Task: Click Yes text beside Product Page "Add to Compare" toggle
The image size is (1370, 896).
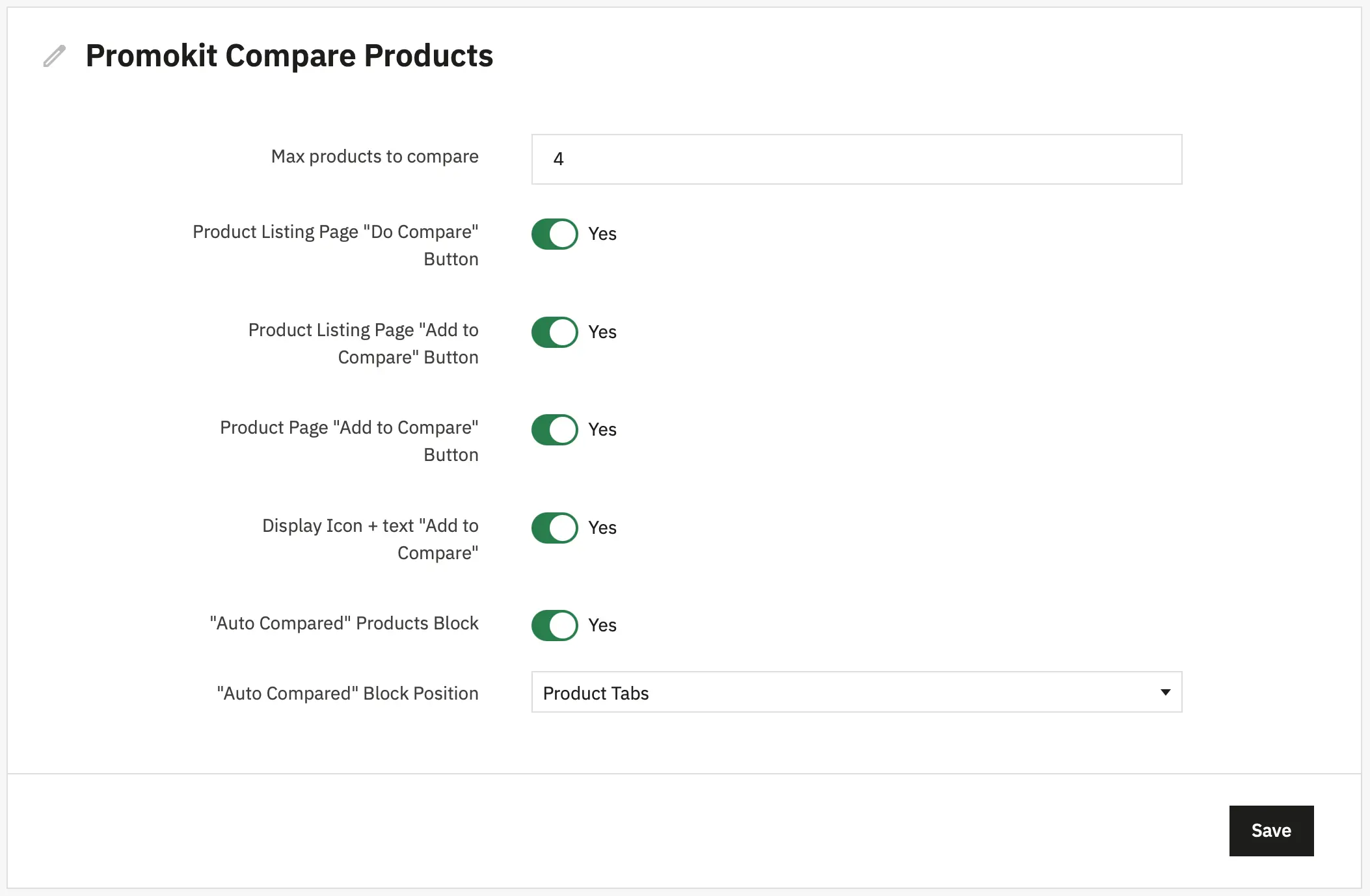Action: 602,430
